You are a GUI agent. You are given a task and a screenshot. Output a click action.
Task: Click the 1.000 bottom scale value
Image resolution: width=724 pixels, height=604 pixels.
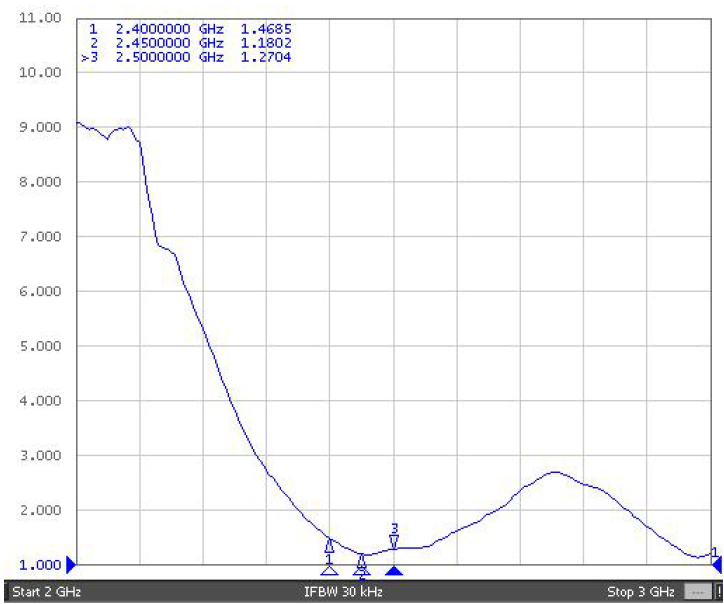point(40,565)
